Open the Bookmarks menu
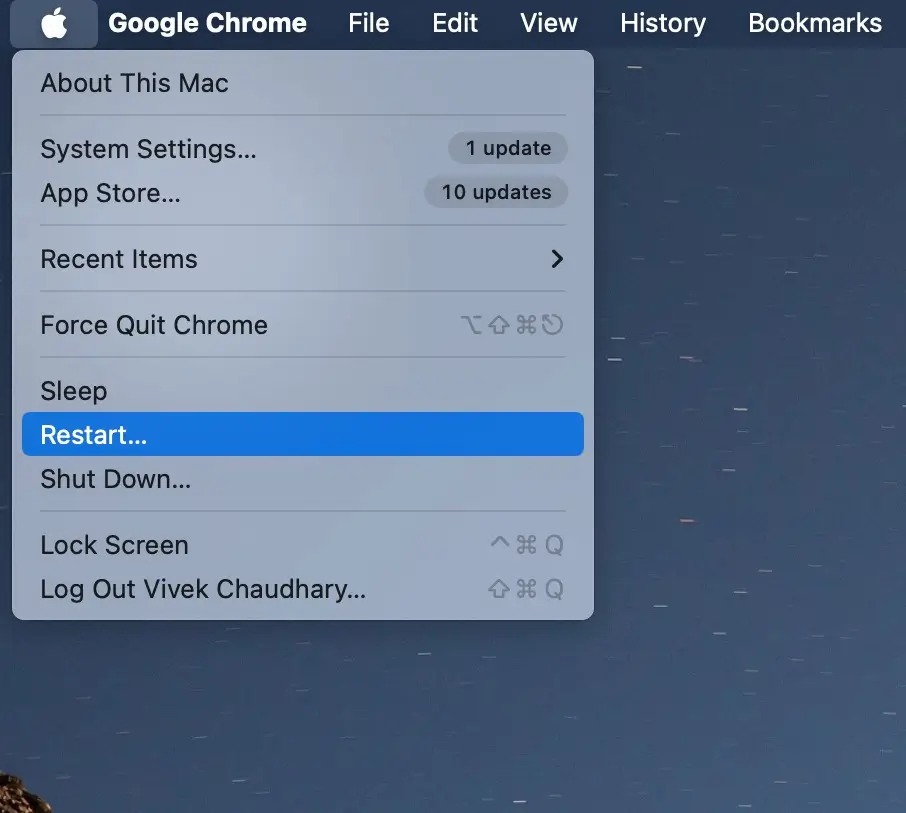Screen dimensions: 906x813 click(815, 24)
